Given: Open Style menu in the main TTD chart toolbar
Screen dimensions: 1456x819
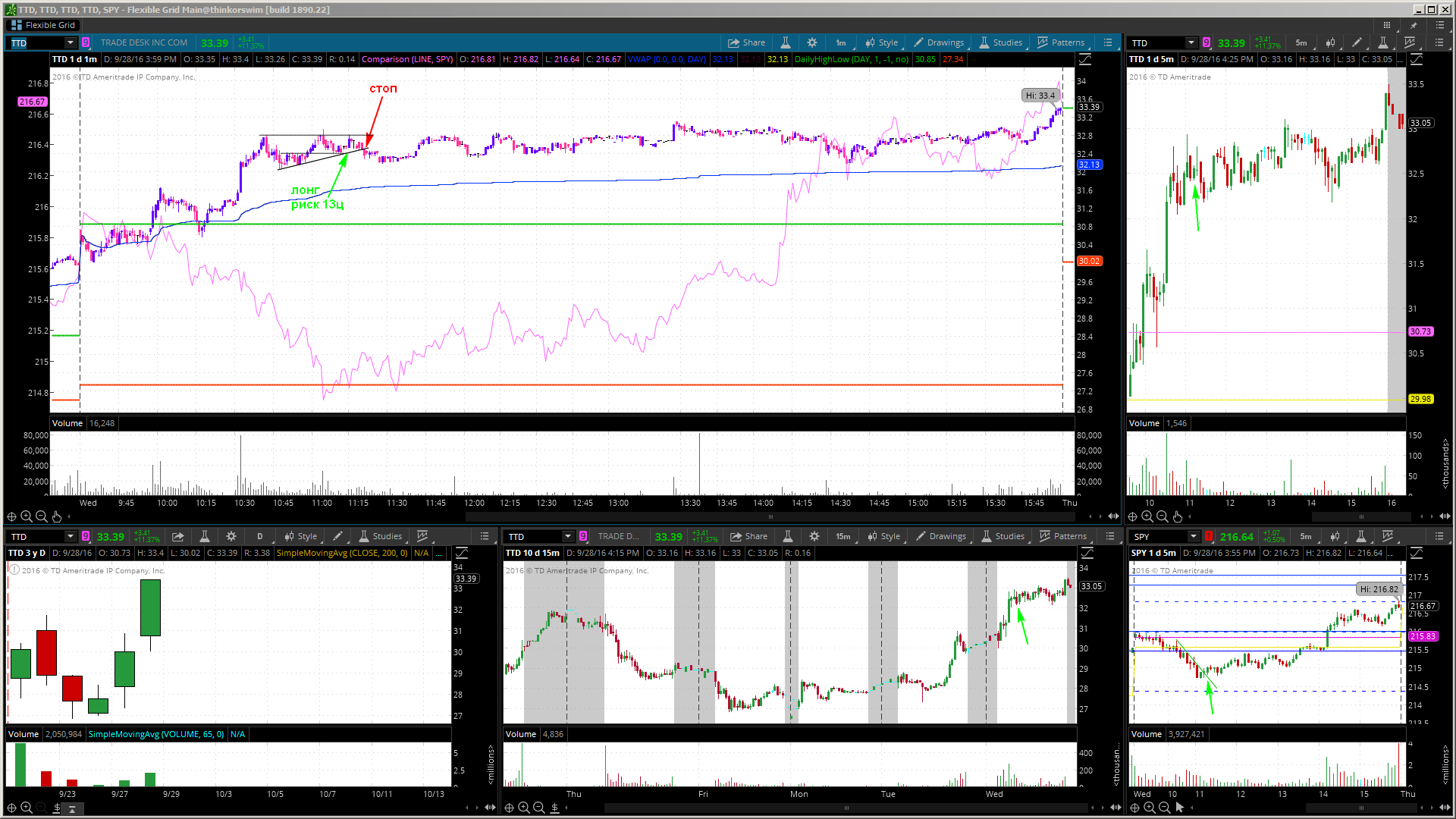Looking at the screenshot, I should click(882, 42).
